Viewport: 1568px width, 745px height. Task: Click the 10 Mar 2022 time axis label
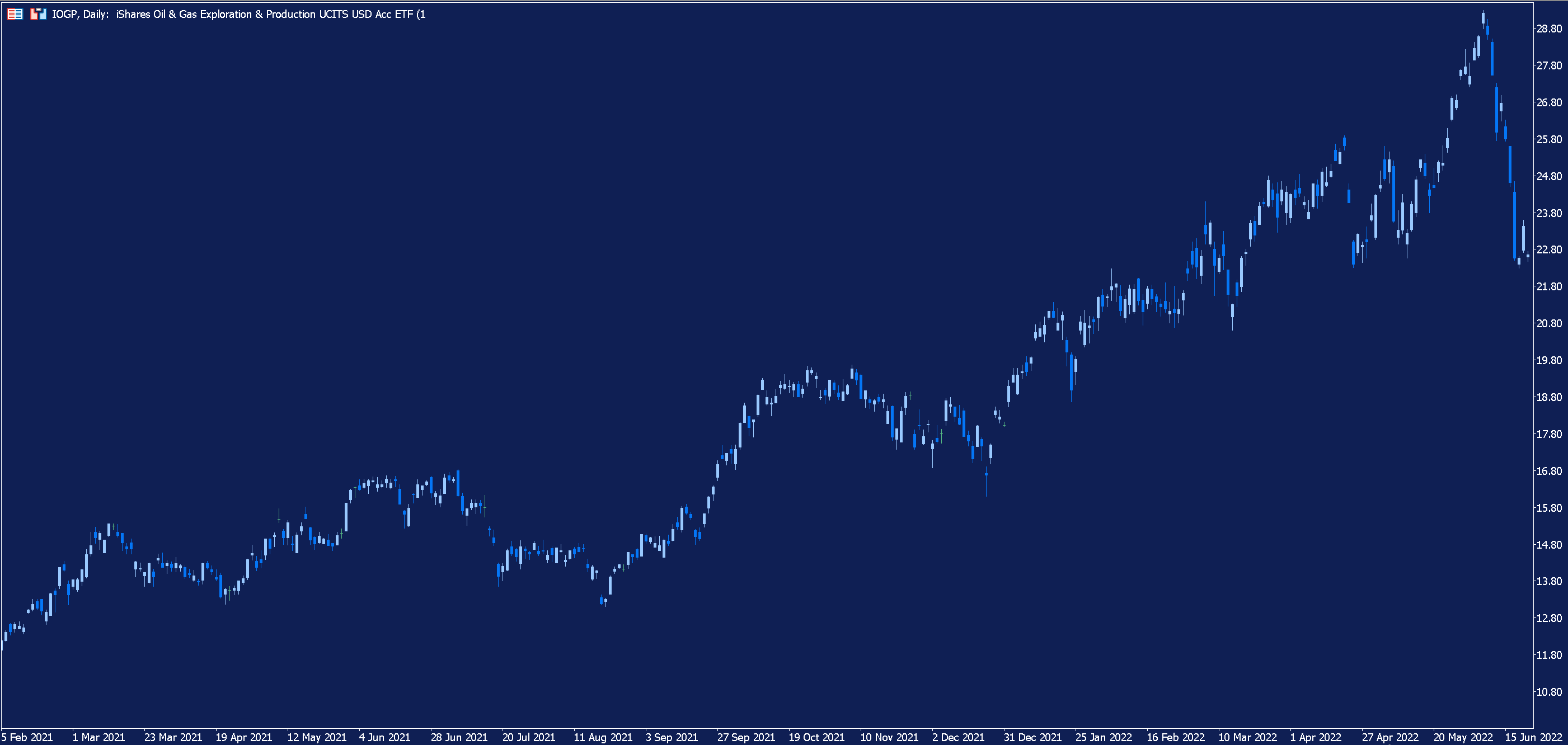1247,737
